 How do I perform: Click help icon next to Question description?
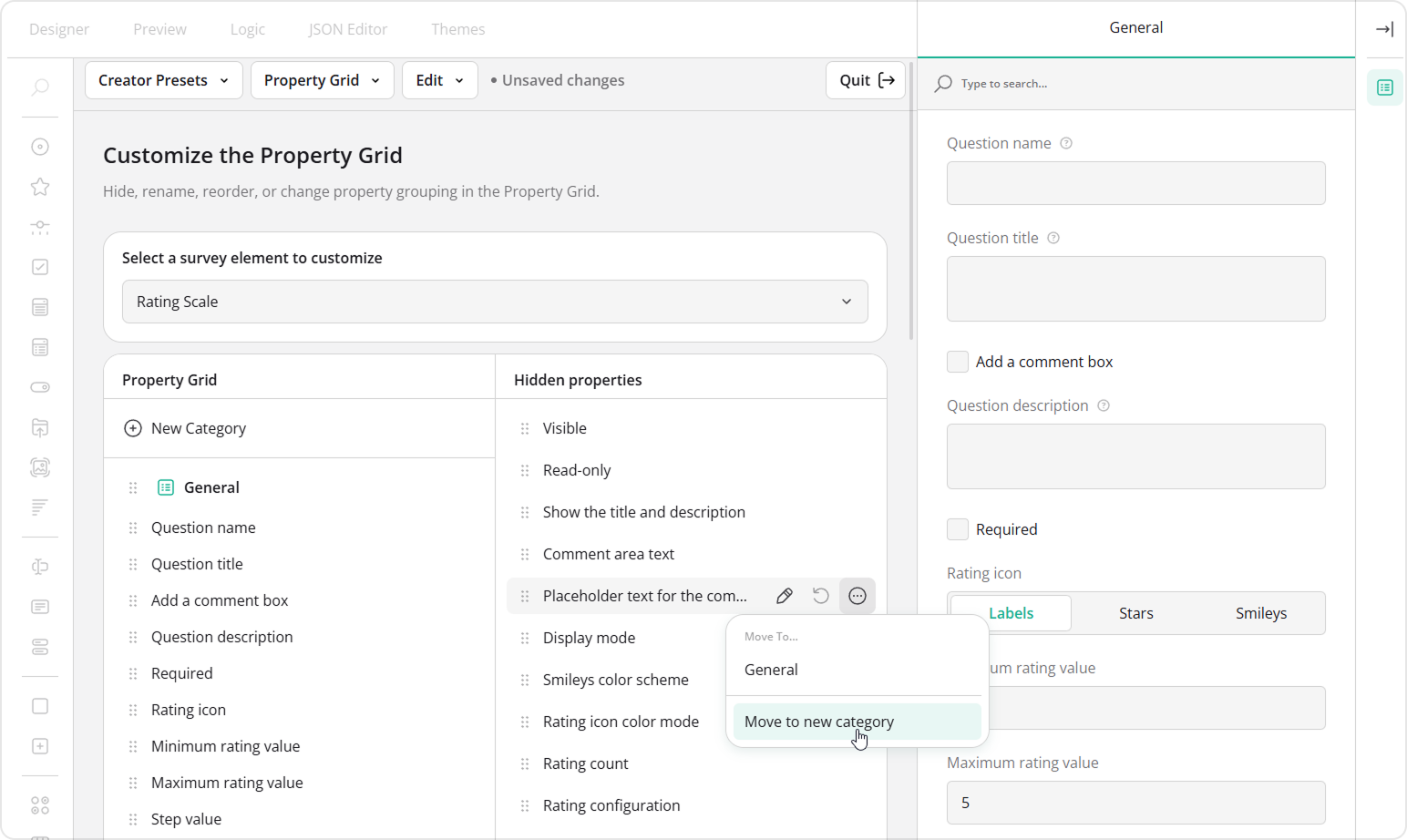click(x=1104, y=405)
